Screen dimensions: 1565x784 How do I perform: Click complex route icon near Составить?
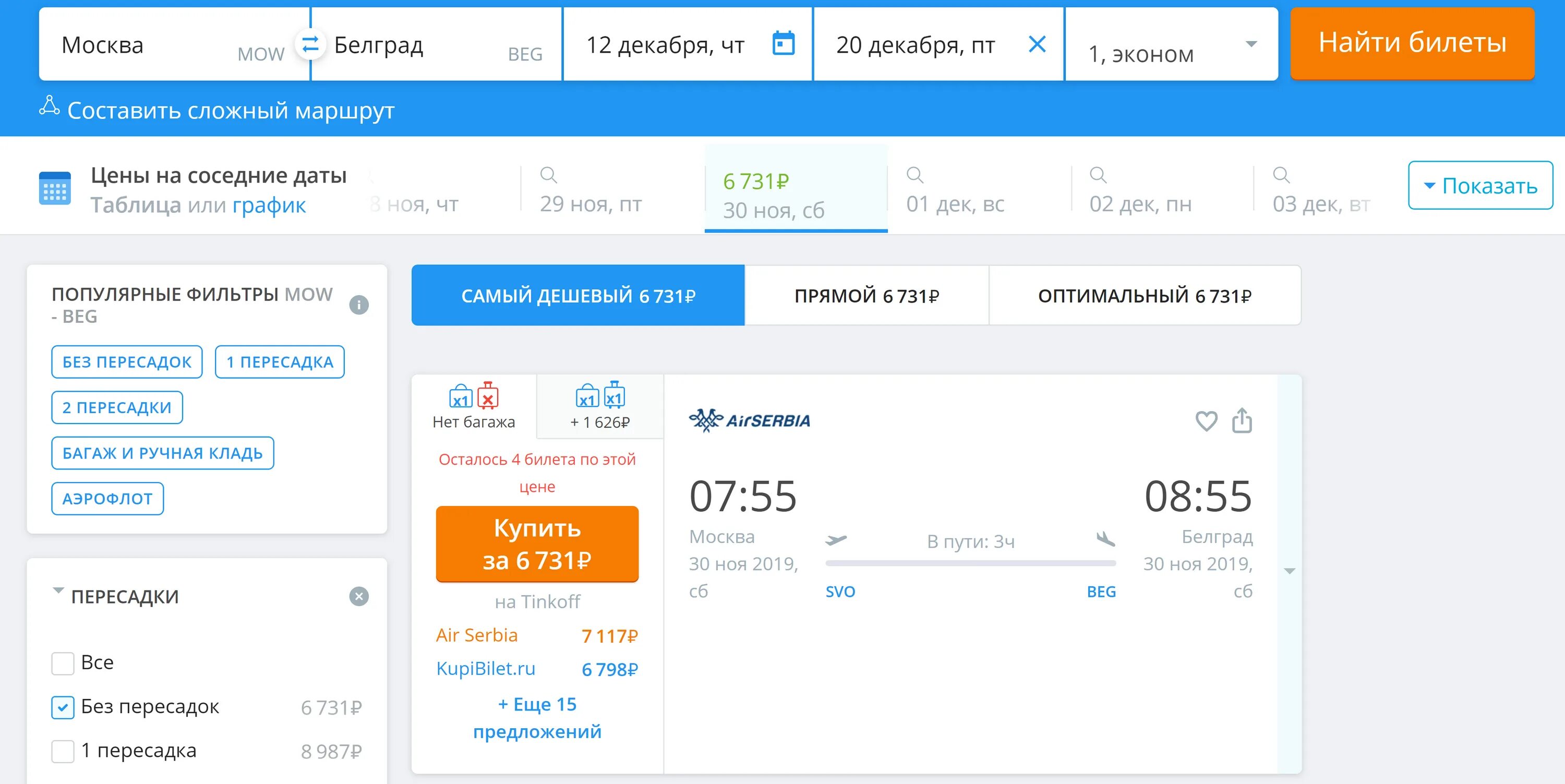click(49, 106)
